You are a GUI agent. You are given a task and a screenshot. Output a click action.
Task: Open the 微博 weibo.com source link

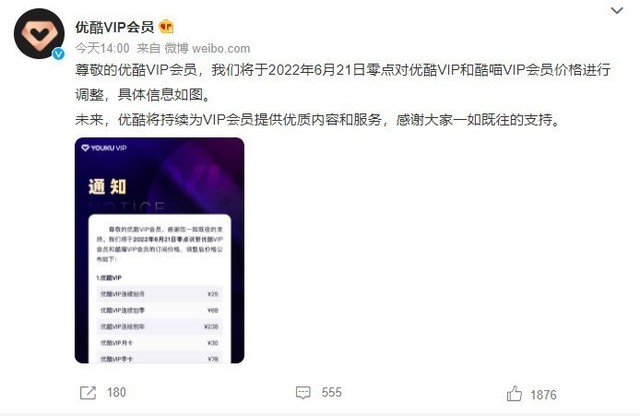207,48
